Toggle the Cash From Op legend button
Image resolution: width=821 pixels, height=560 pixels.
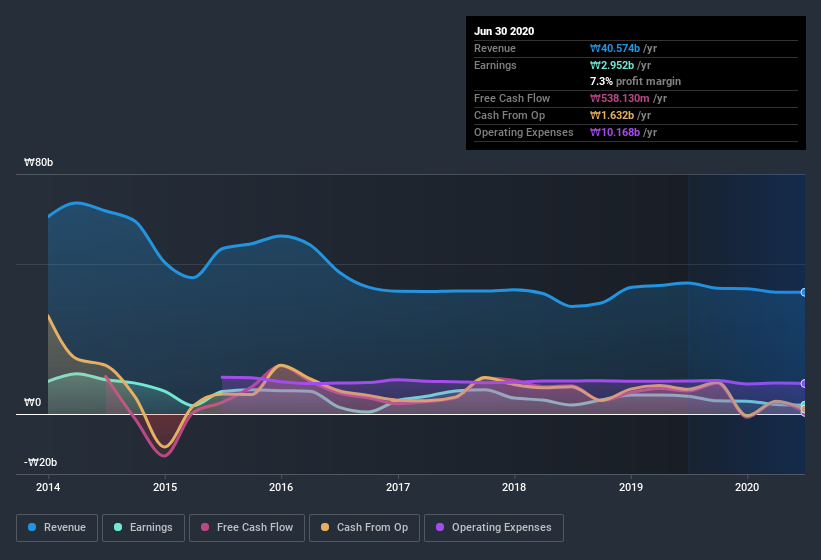364,528
